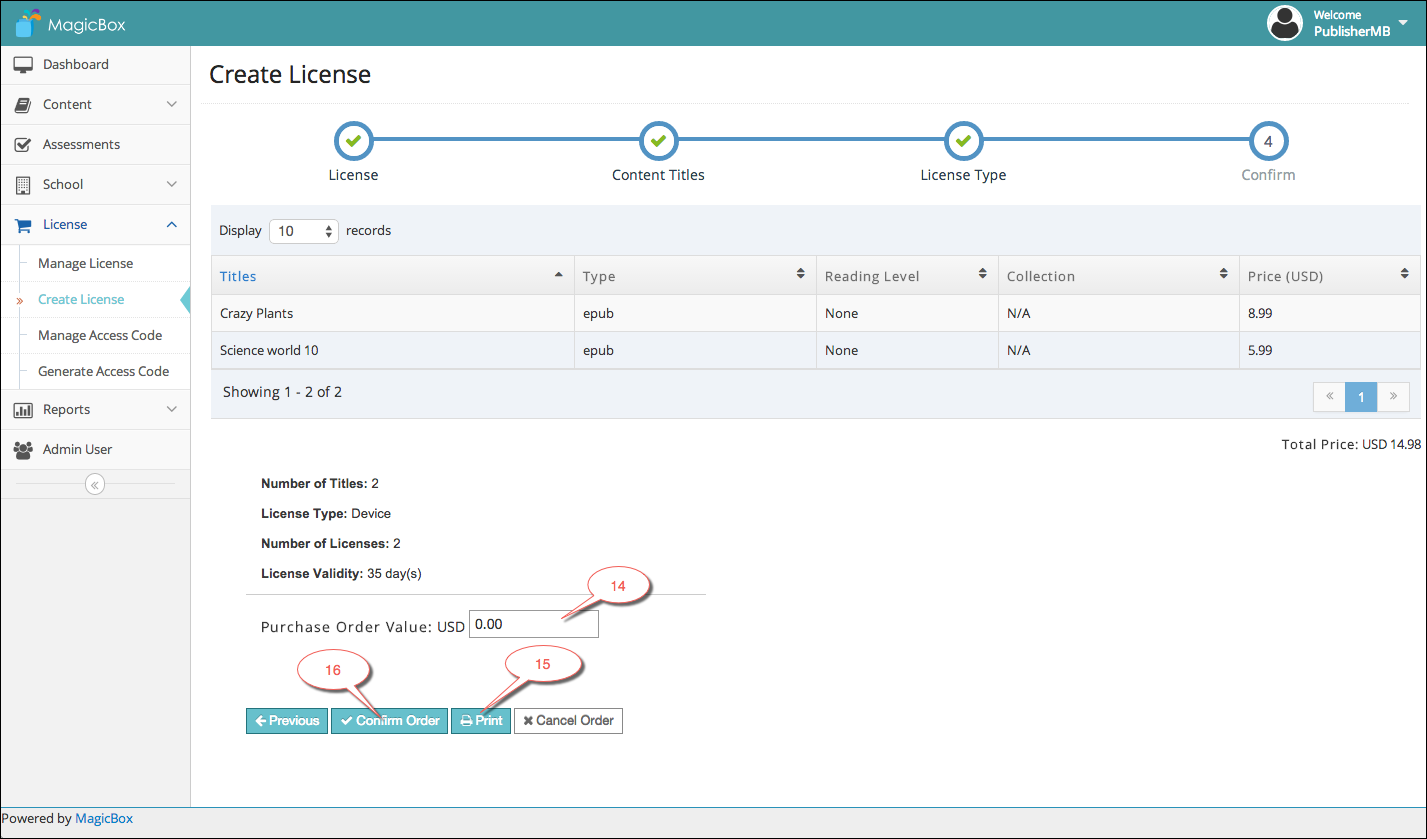Open the Admin User menu item
This screenshot has height=839, width=1427.
95,450
